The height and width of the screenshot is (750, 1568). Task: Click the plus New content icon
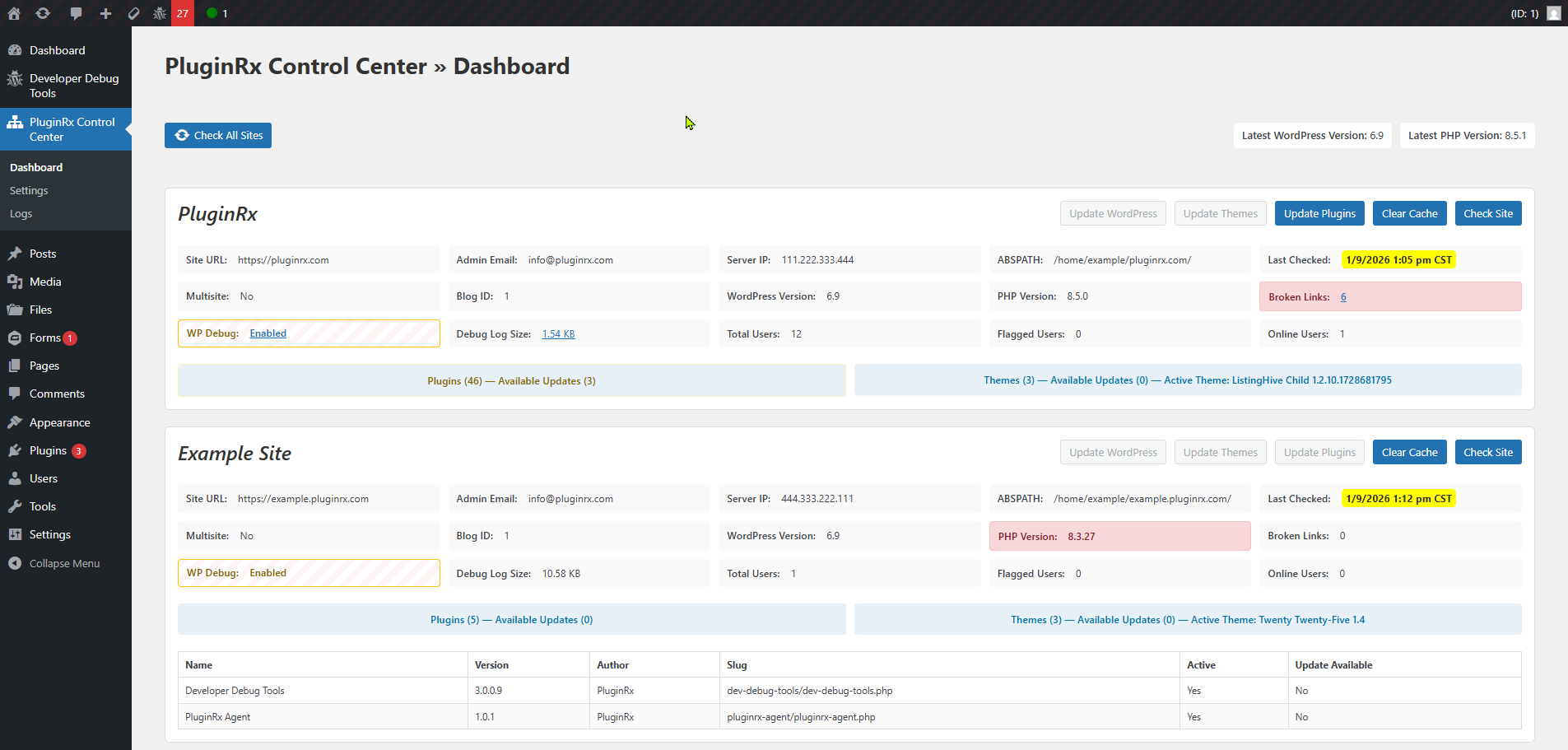(105, 13)
